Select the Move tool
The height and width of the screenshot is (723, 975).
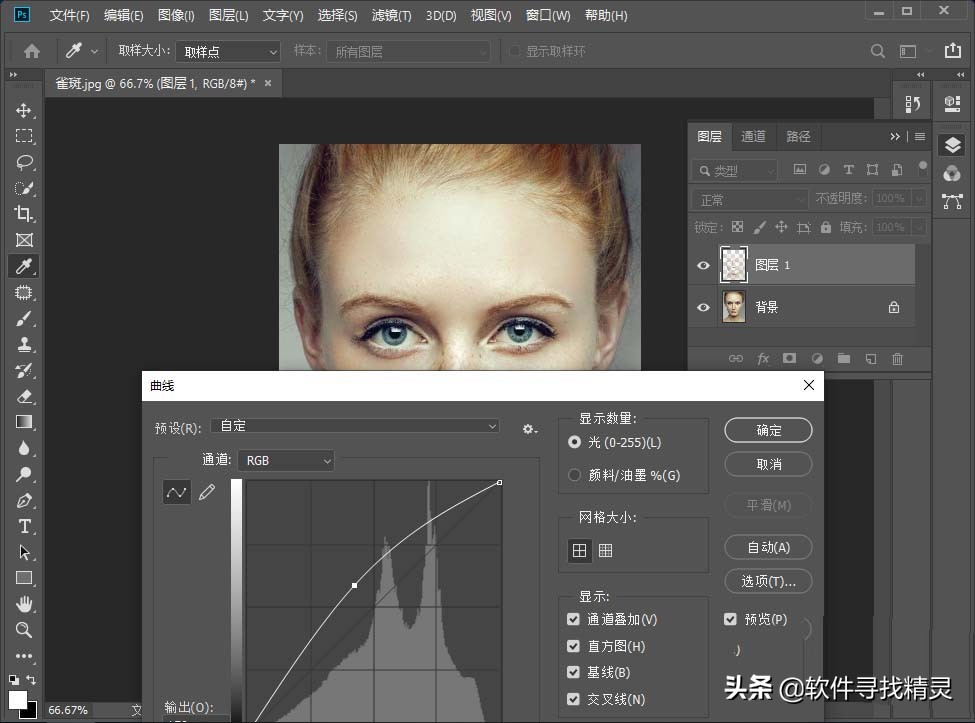pyautogui.click(x=24, y=111)
